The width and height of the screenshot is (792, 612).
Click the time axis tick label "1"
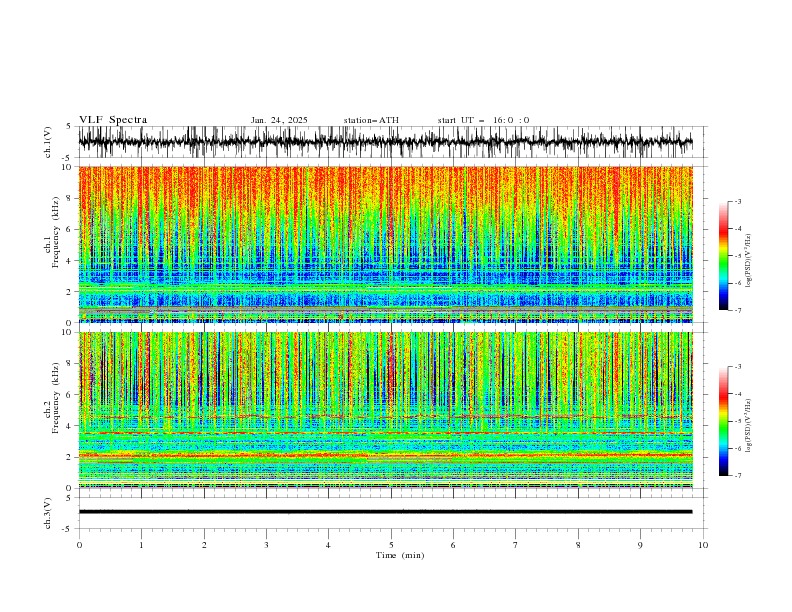(x=141, y=545)
